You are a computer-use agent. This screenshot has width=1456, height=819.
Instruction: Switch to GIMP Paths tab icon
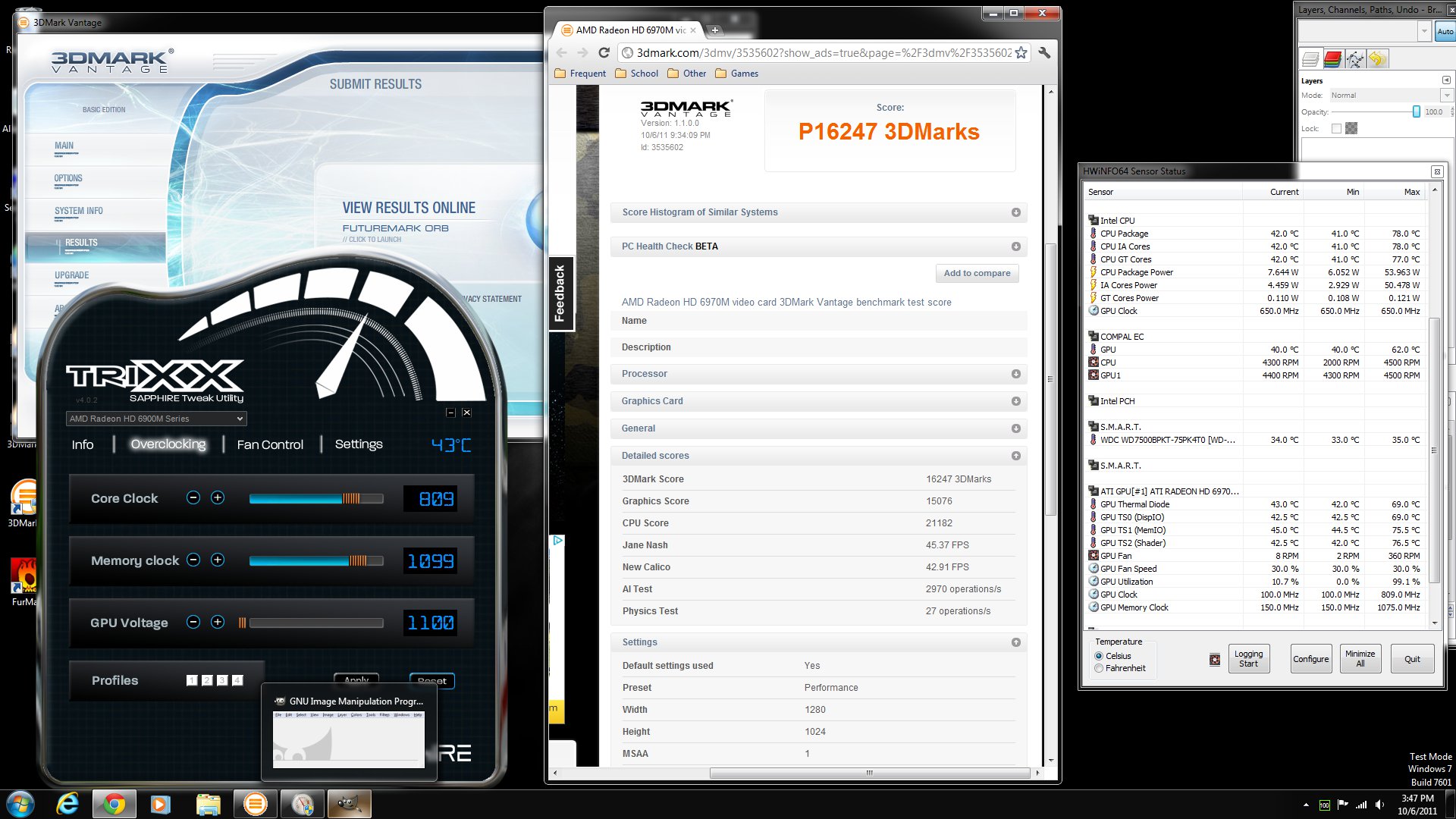[1355, 59]
